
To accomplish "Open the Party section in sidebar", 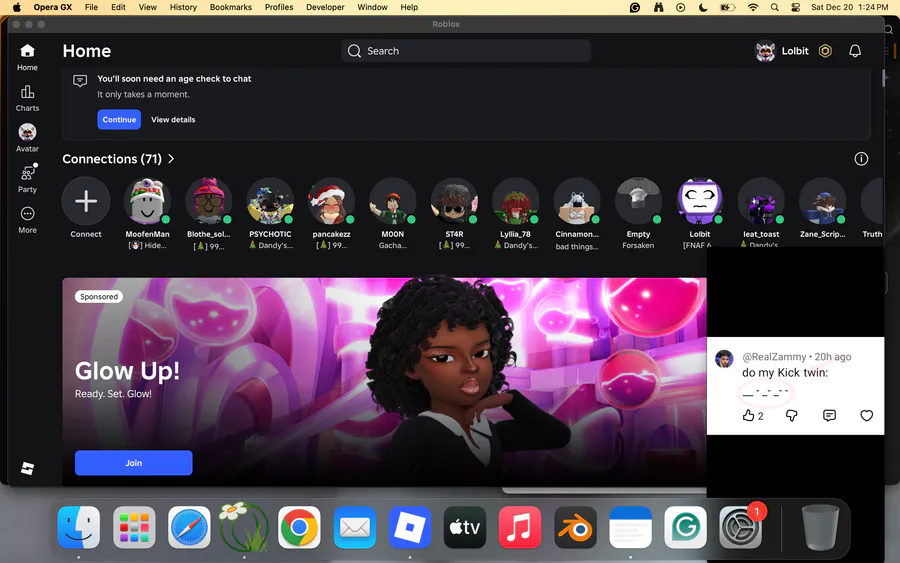I will [x=27, y=179].
